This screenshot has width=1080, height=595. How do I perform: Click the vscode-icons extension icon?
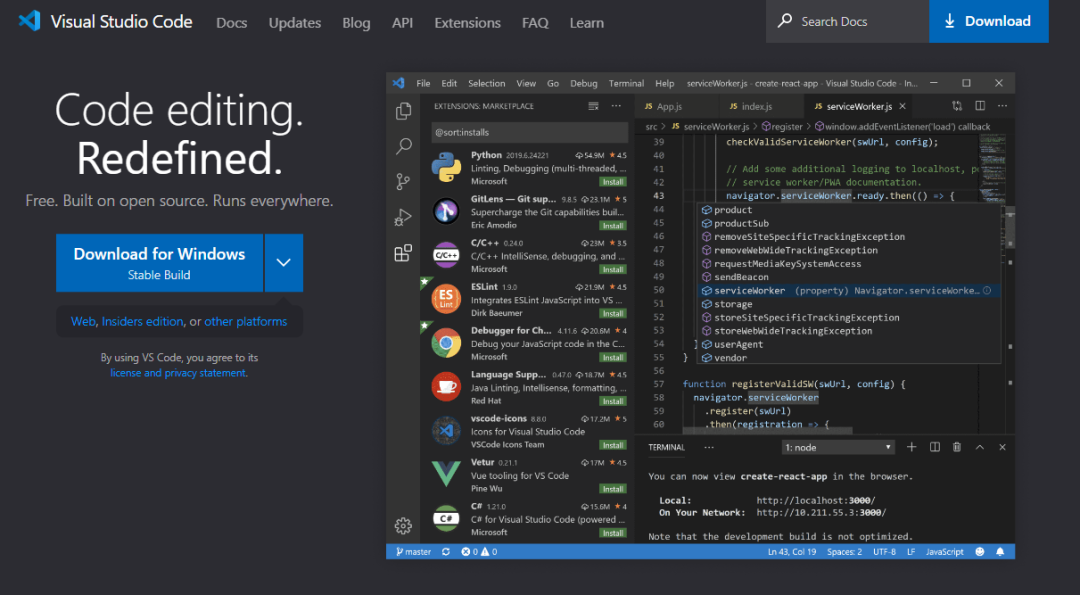446,431
